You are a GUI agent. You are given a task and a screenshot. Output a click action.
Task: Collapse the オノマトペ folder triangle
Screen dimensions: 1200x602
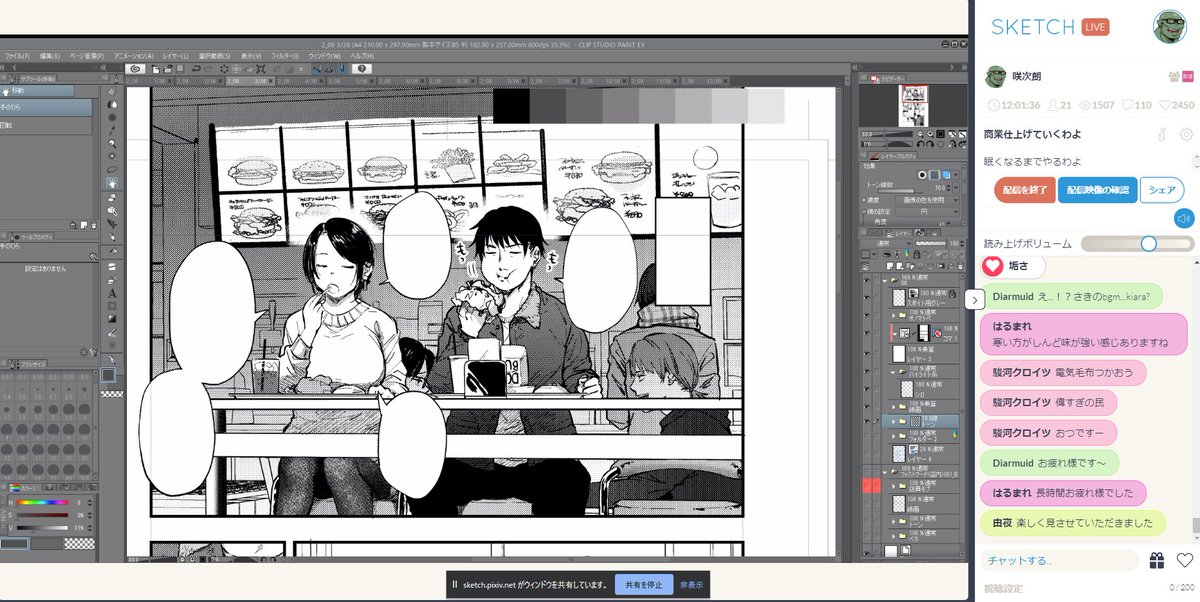893,315
